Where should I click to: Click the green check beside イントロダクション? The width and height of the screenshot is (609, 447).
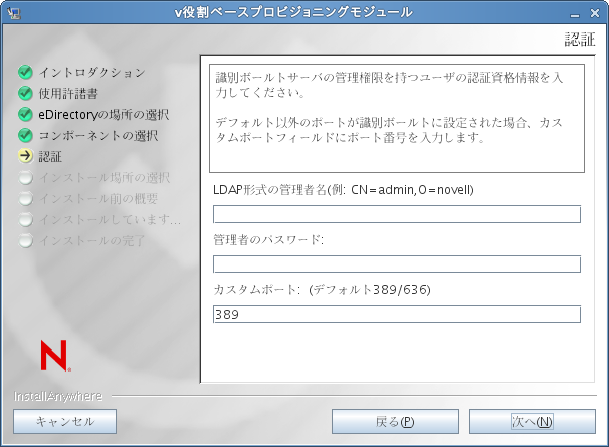[x=25, y=72]
